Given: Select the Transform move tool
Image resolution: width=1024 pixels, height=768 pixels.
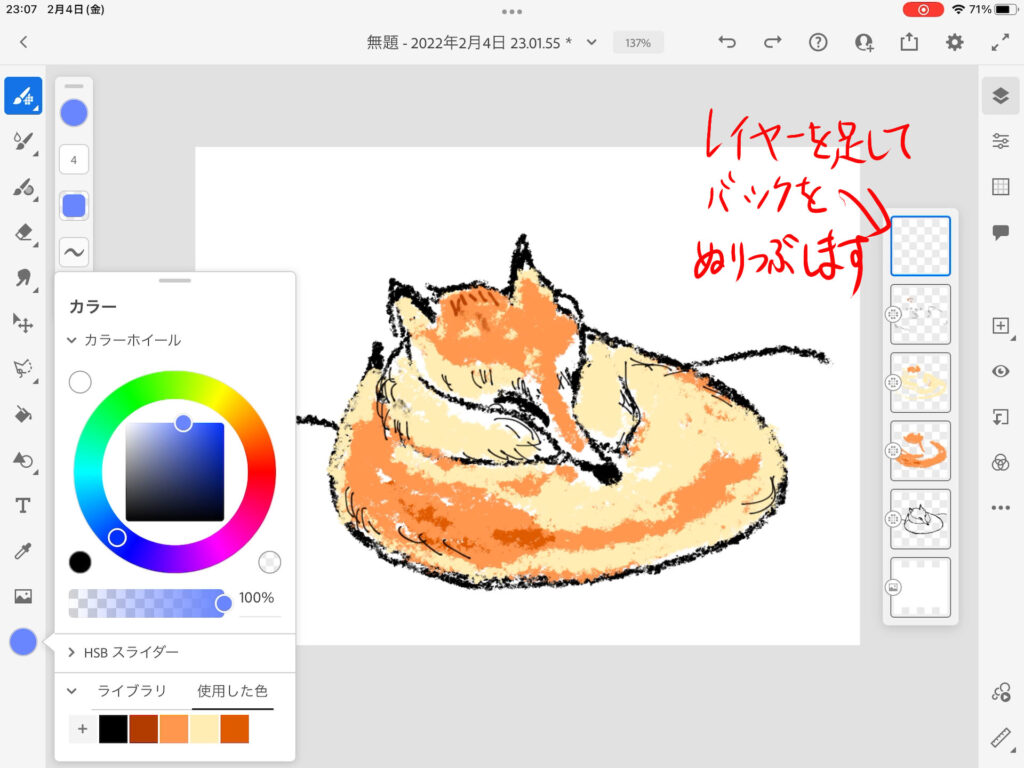Looking at the screenshot, I should (23, 322).
